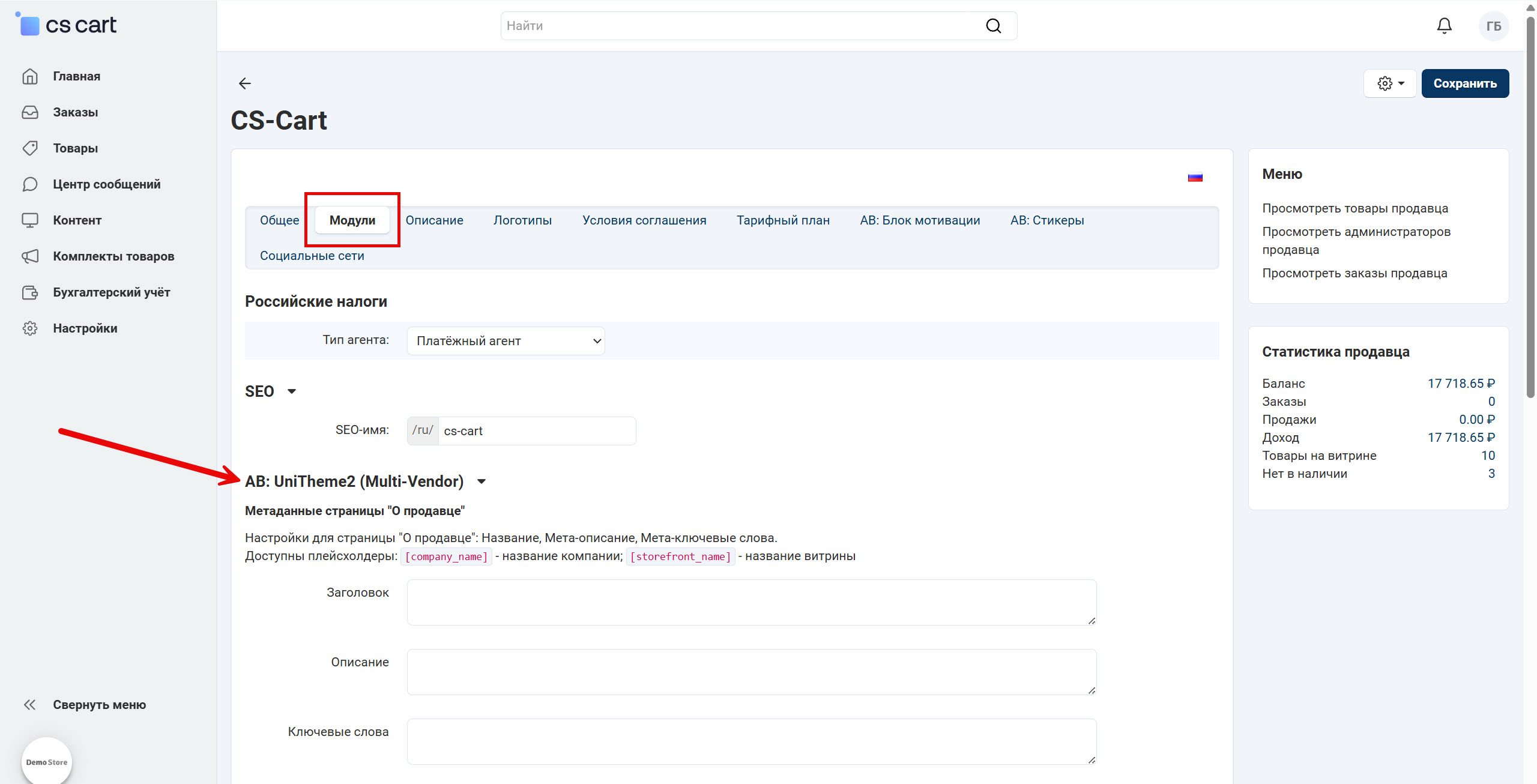The height and width of the screenshot is (784, 1537).
Task: Click the Товары на витрине count 10
Action: (1488, 456)
